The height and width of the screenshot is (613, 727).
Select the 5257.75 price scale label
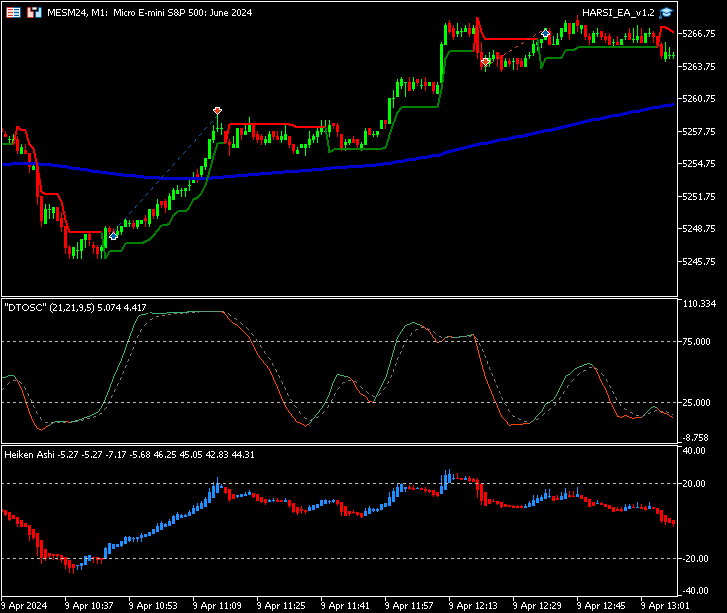(x=699, y=132)
